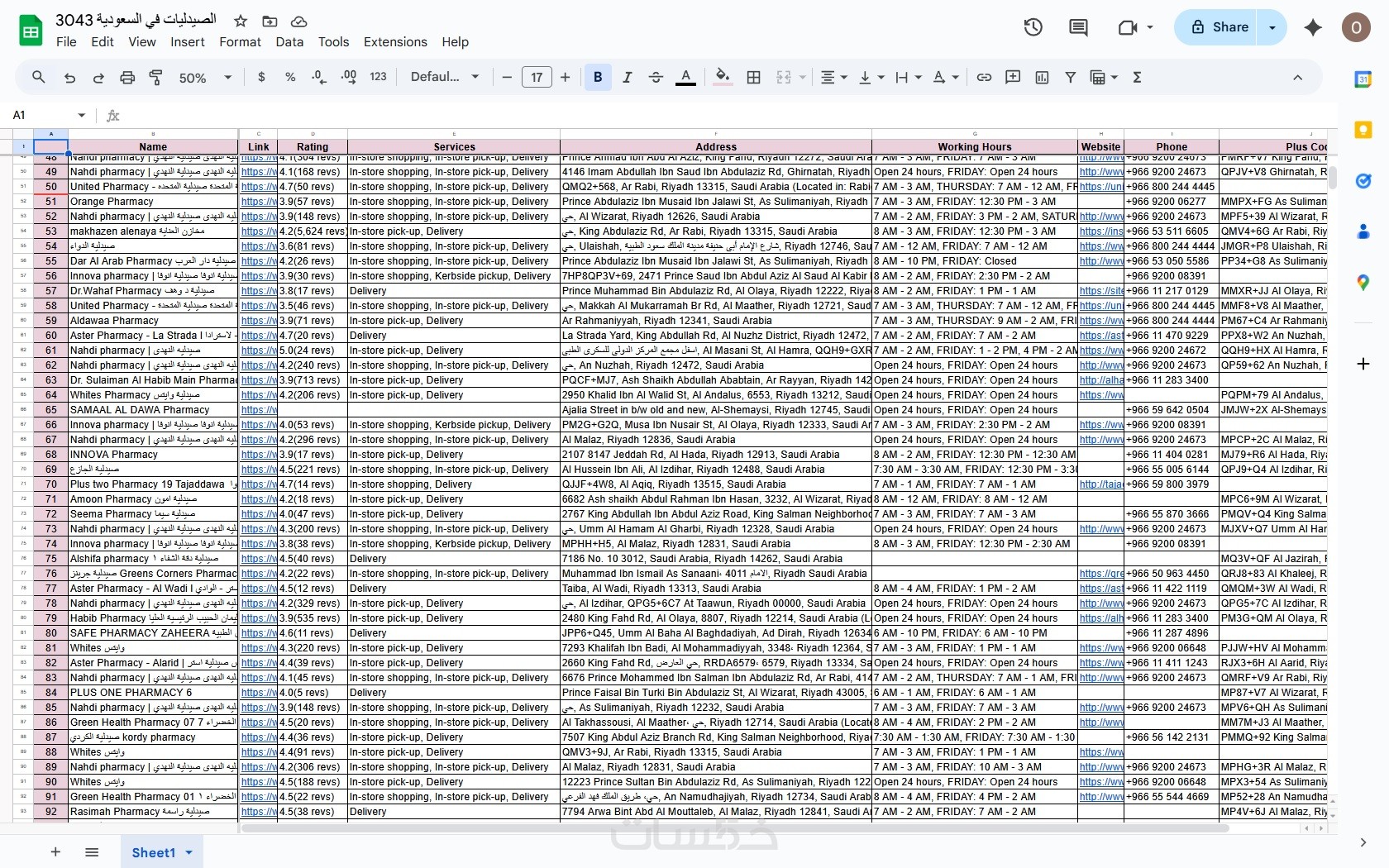The height and width of the screenshot is (868, 1389).
Task: Open the Google Sheets home icon
Action: 31,31
